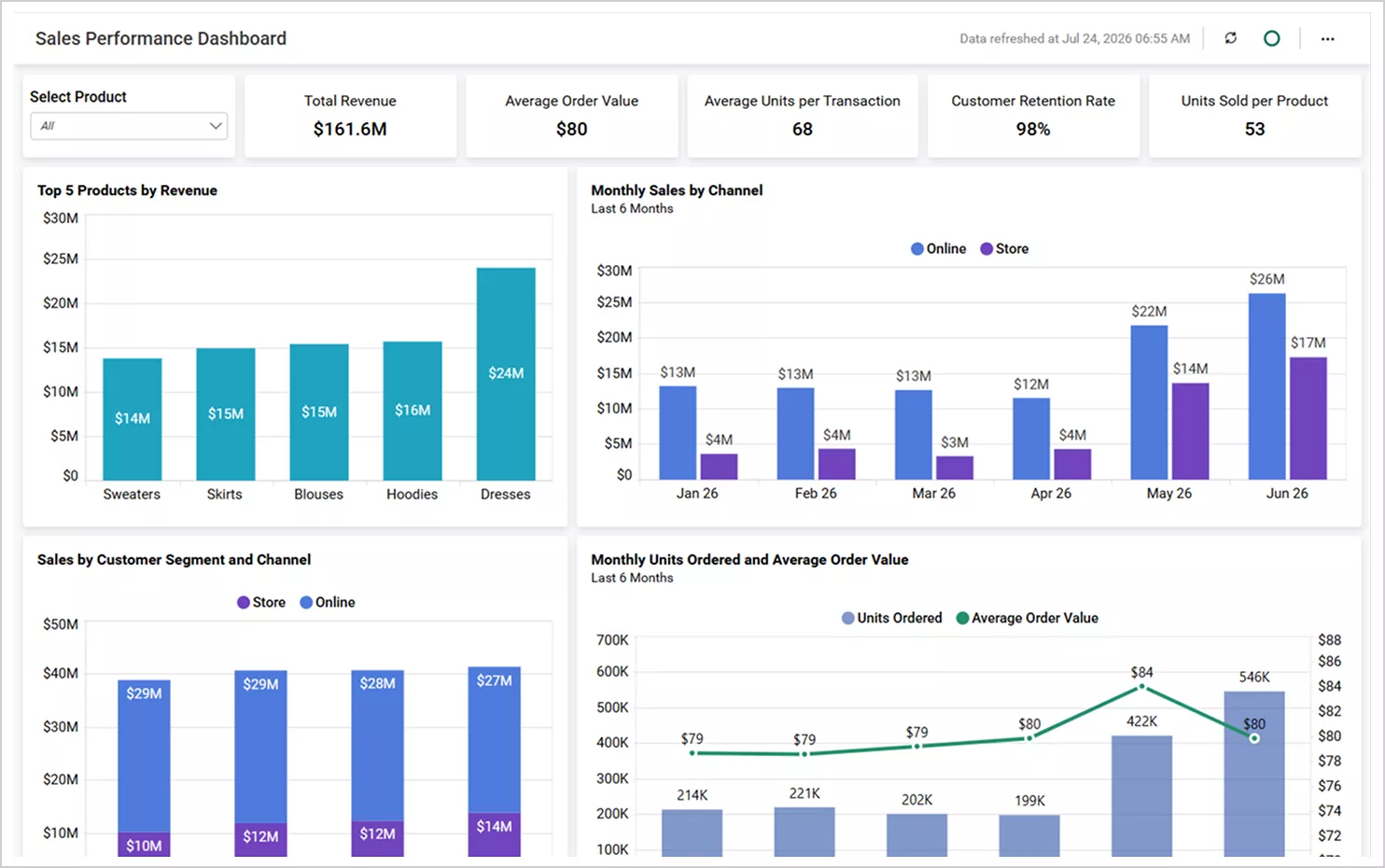Click the Monthly Sales by Channel title
Image resolution: width=1385 pixels, height=868 pixels.
click(677, 190)
